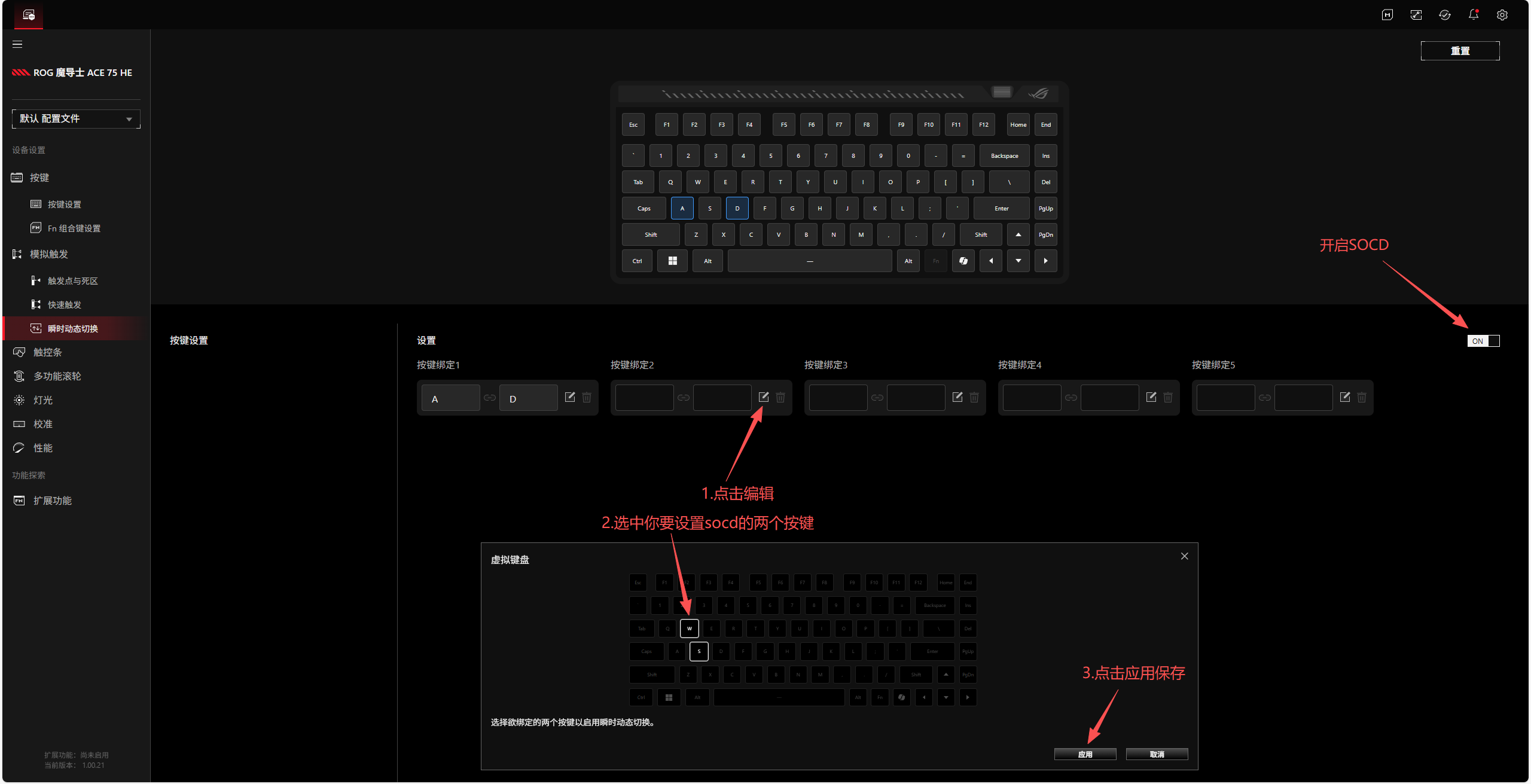The height and width of the screenshot is (784, 1531).
Task: Click the edit icon for 按键绑定2
Action: (x=764, y=397)
